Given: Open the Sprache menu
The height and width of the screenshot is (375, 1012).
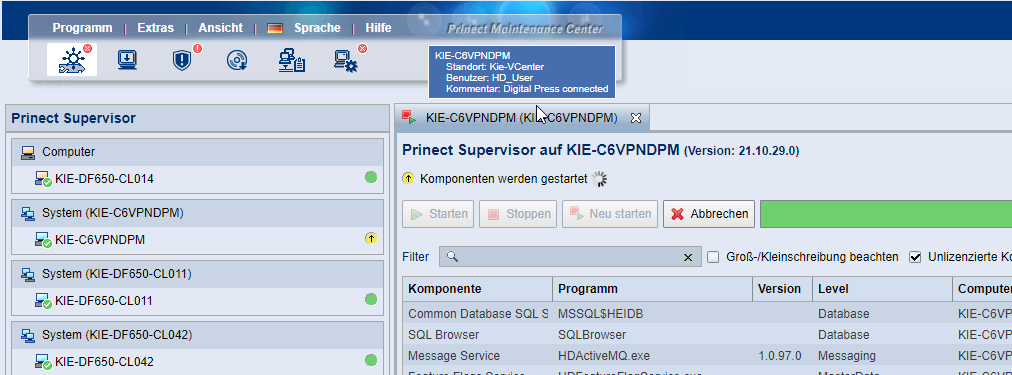Looking at the screenshot, I should 317,28.
